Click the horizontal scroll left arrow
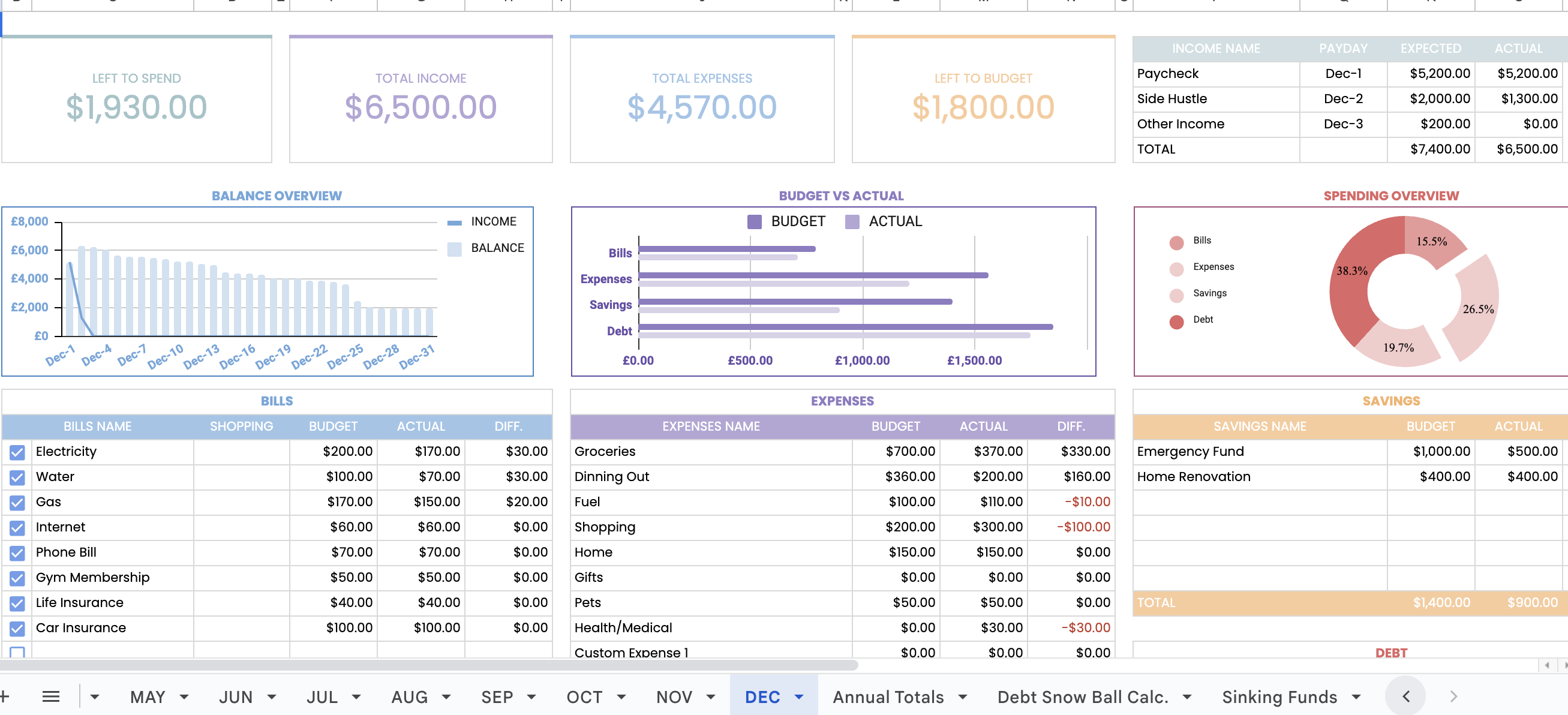 (x=1546, y=665)
